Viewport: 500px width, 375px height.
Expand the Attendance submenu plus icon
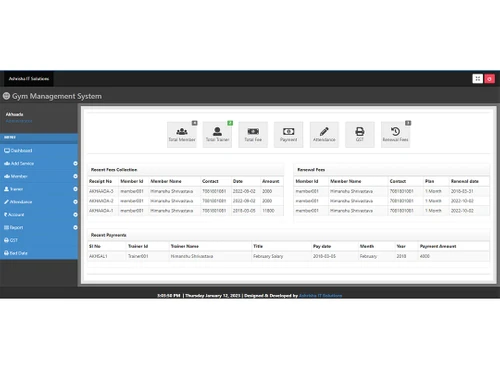(75, 202)
